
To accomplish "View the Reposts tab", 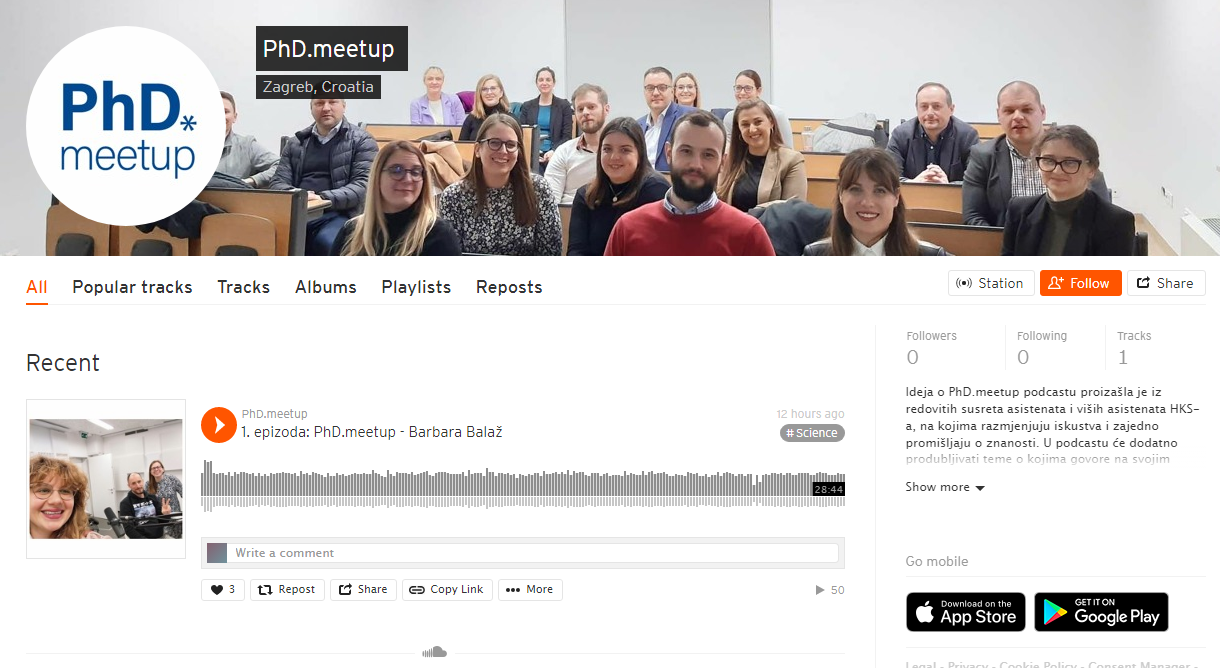I will click(509, 287).
